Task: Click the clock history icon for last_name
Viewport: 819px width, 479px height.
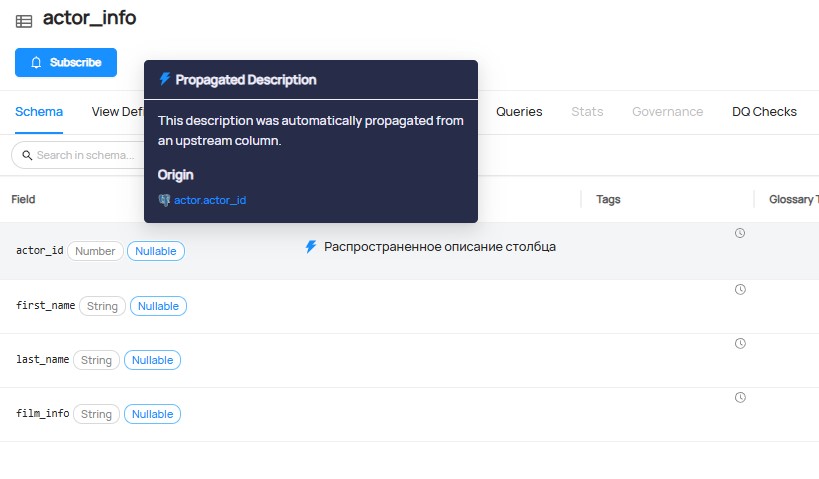Action: pyautogui.click(x=740, y=343)
